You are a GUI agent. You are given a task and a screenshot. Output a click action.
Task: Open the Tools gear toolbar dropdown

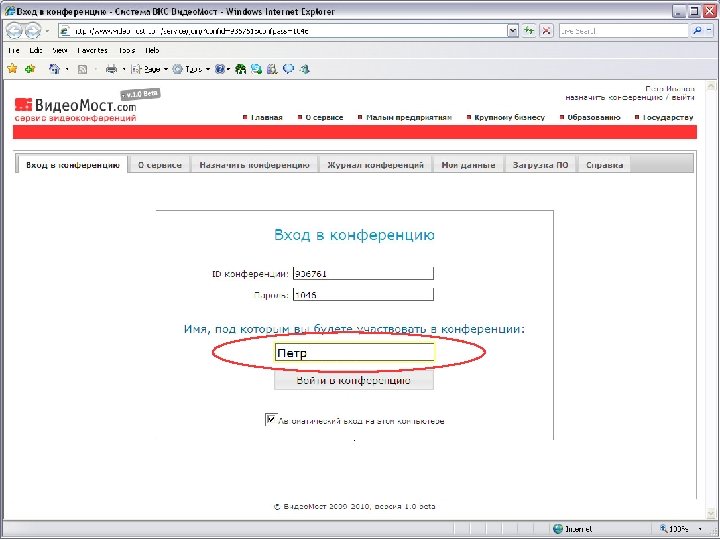tap(191, 69)
